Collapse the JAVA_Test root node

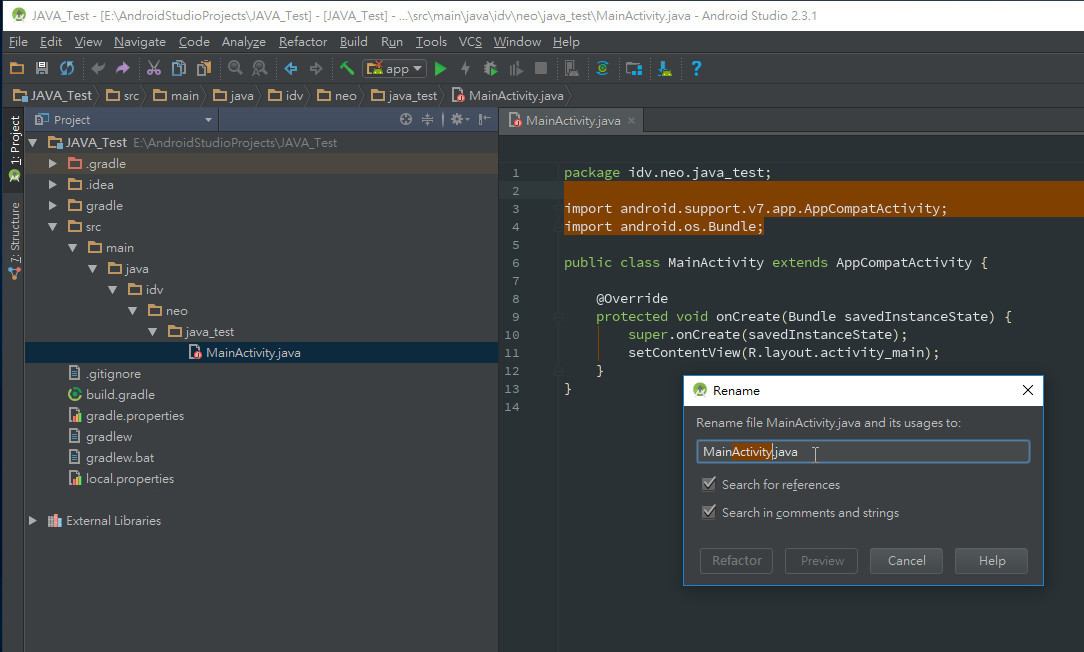click(x=32, y=142)
